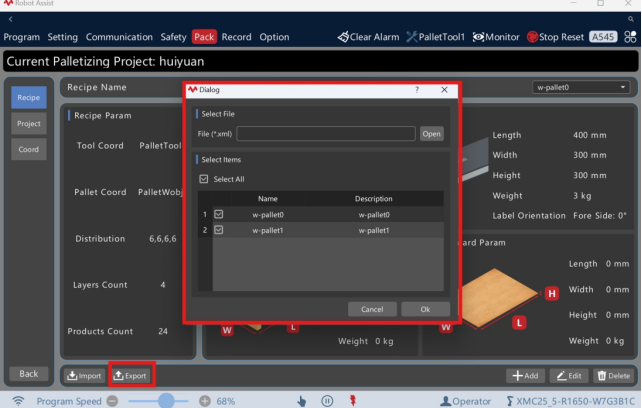642x408 pixels.
Task: Click the Edit recipe button
Action: coord(569,376)
